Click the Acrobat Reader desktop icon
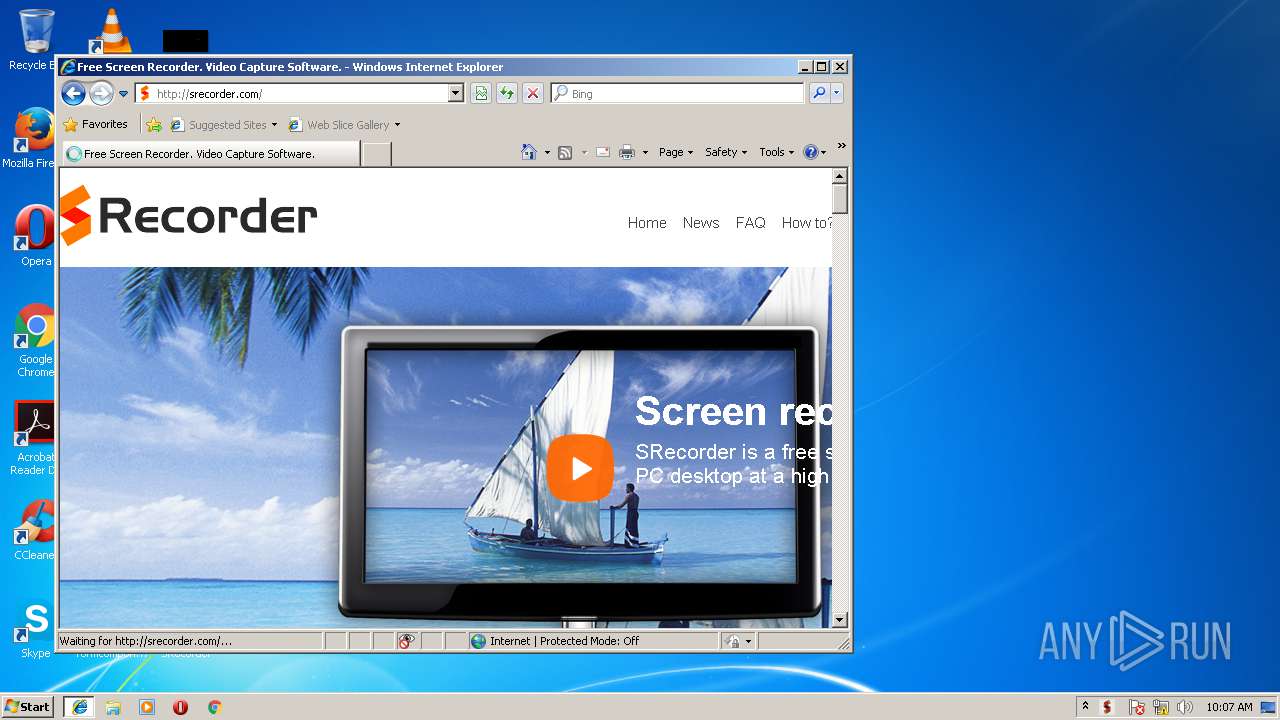1280x720 pixels. pos(35,438)
